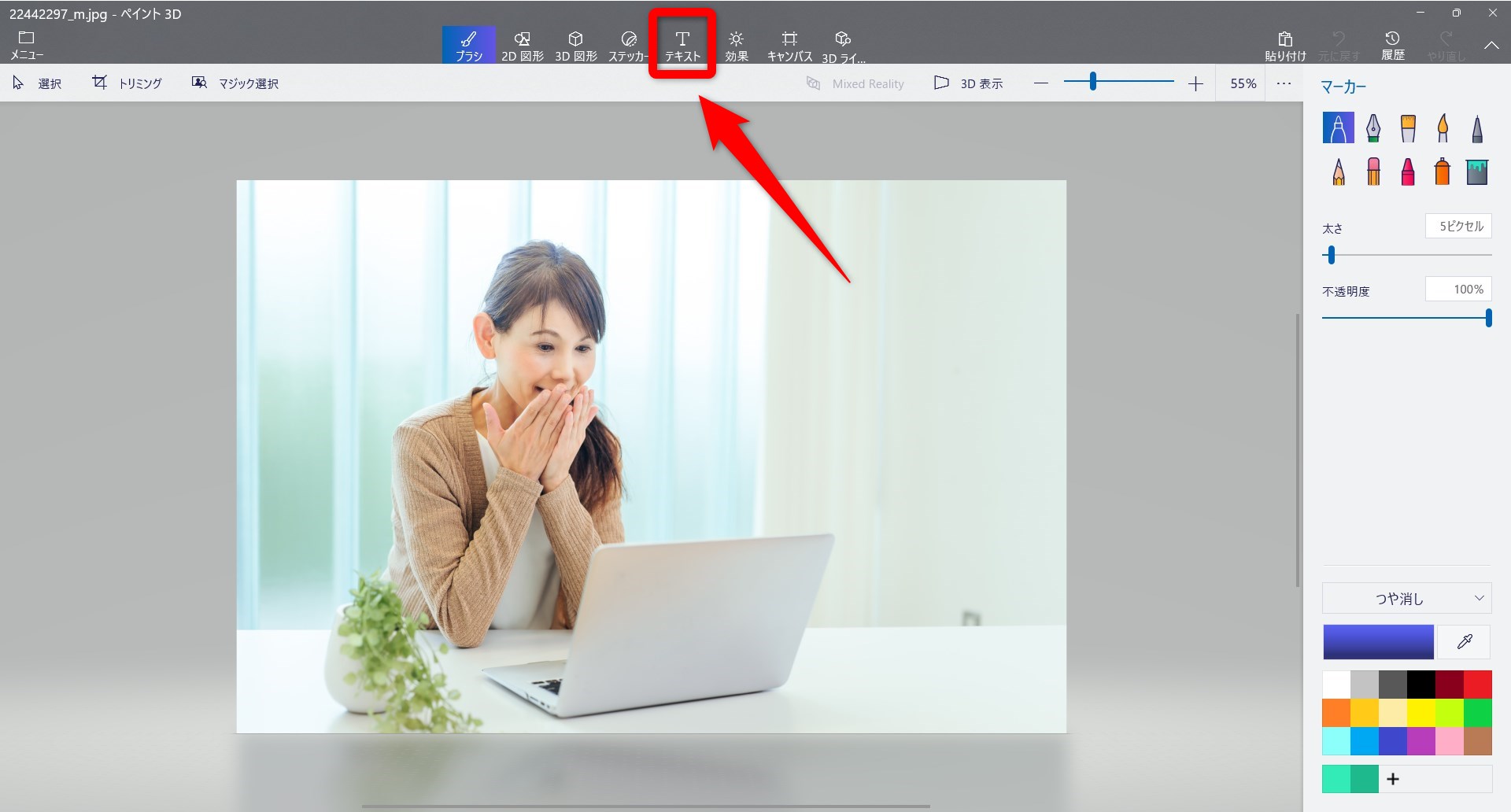This screenshot has width=1511, height=812.
Task: Collapse the ribbon with the chevron arrow
Action: (1491, 46)
